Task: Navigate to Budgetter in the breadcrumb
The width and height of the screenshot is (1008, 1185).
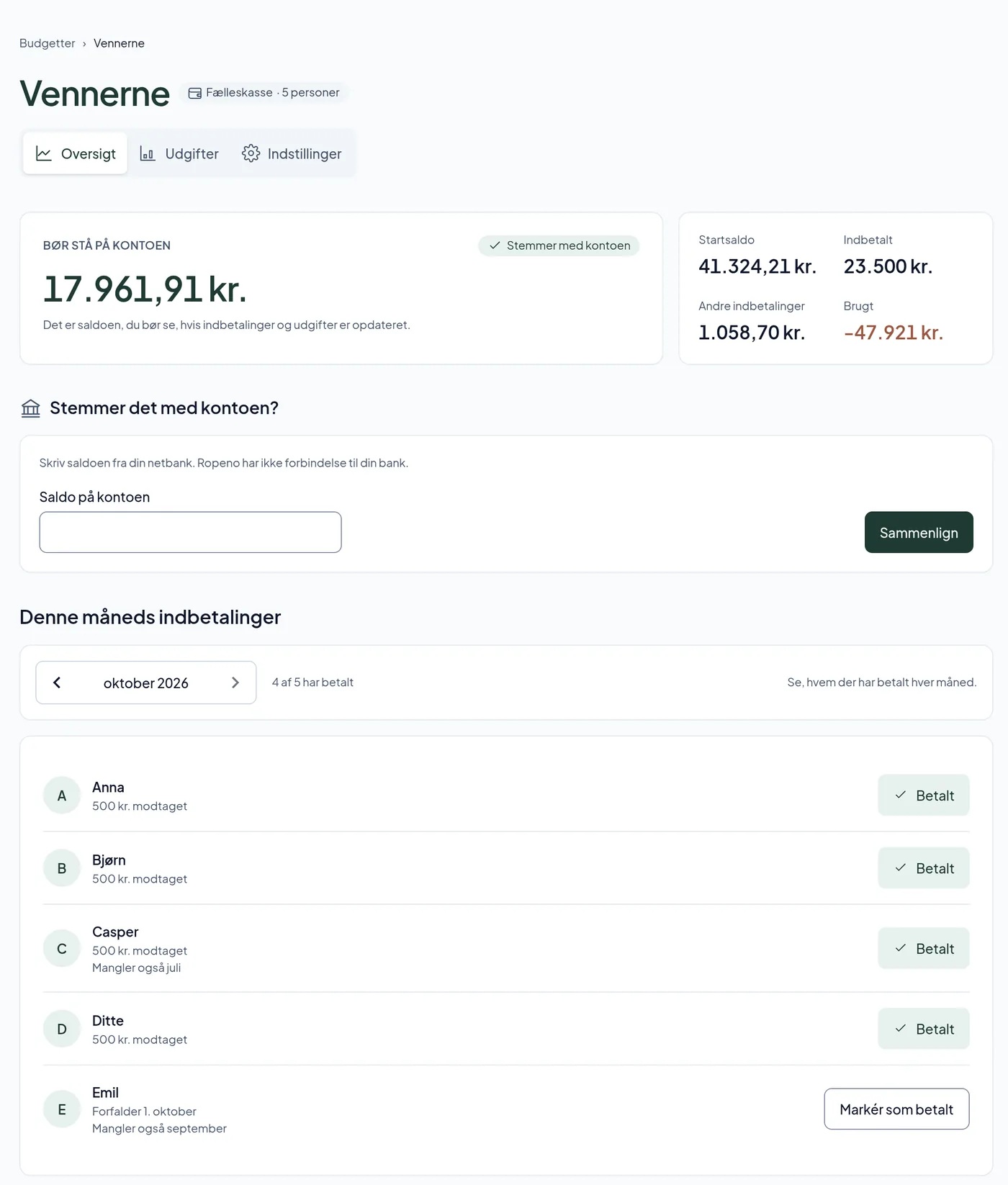Action: pos(47,43)
